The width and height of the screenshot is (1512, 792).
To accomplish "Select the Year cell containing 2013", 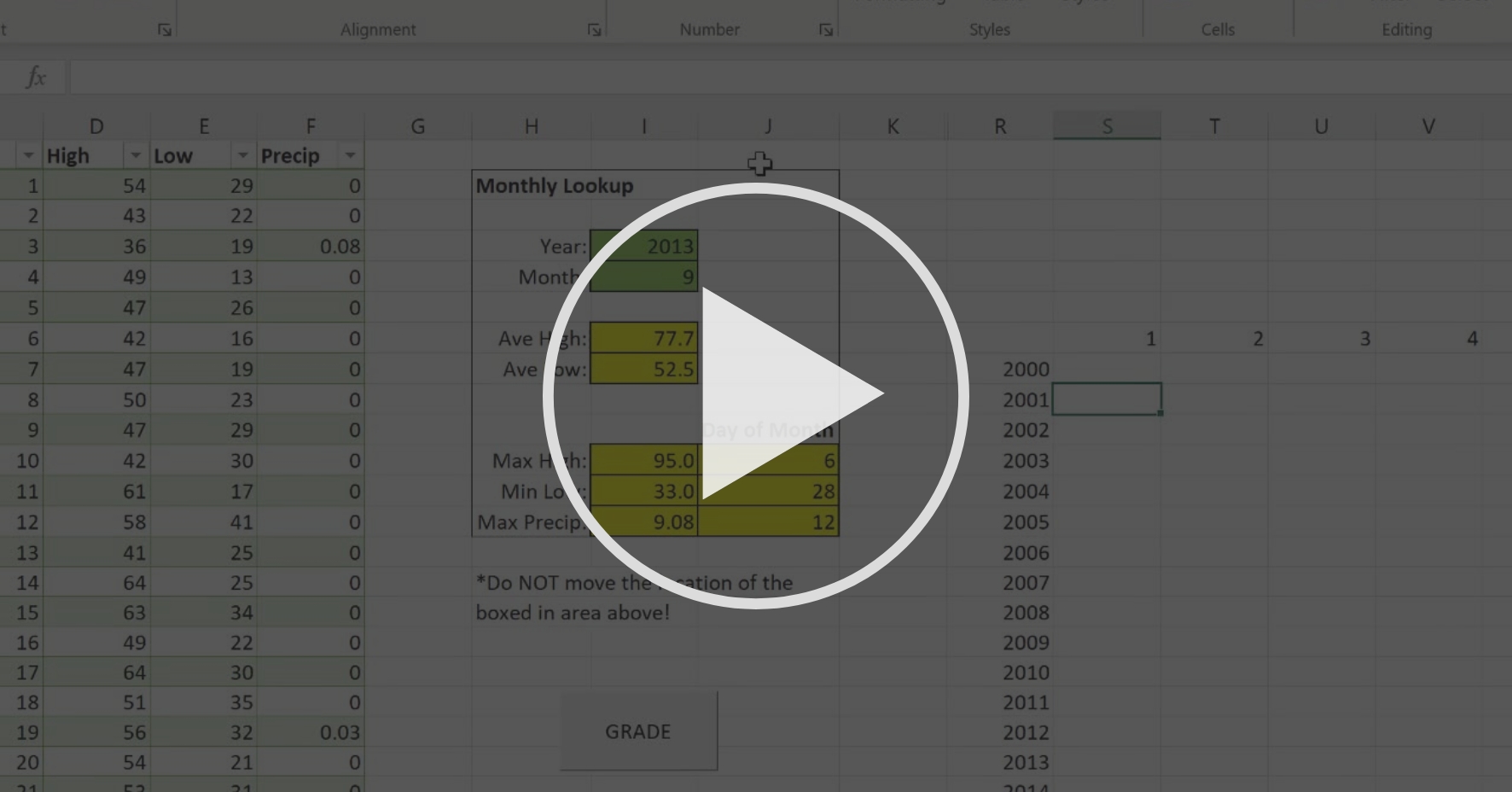I will coord(643,246).
